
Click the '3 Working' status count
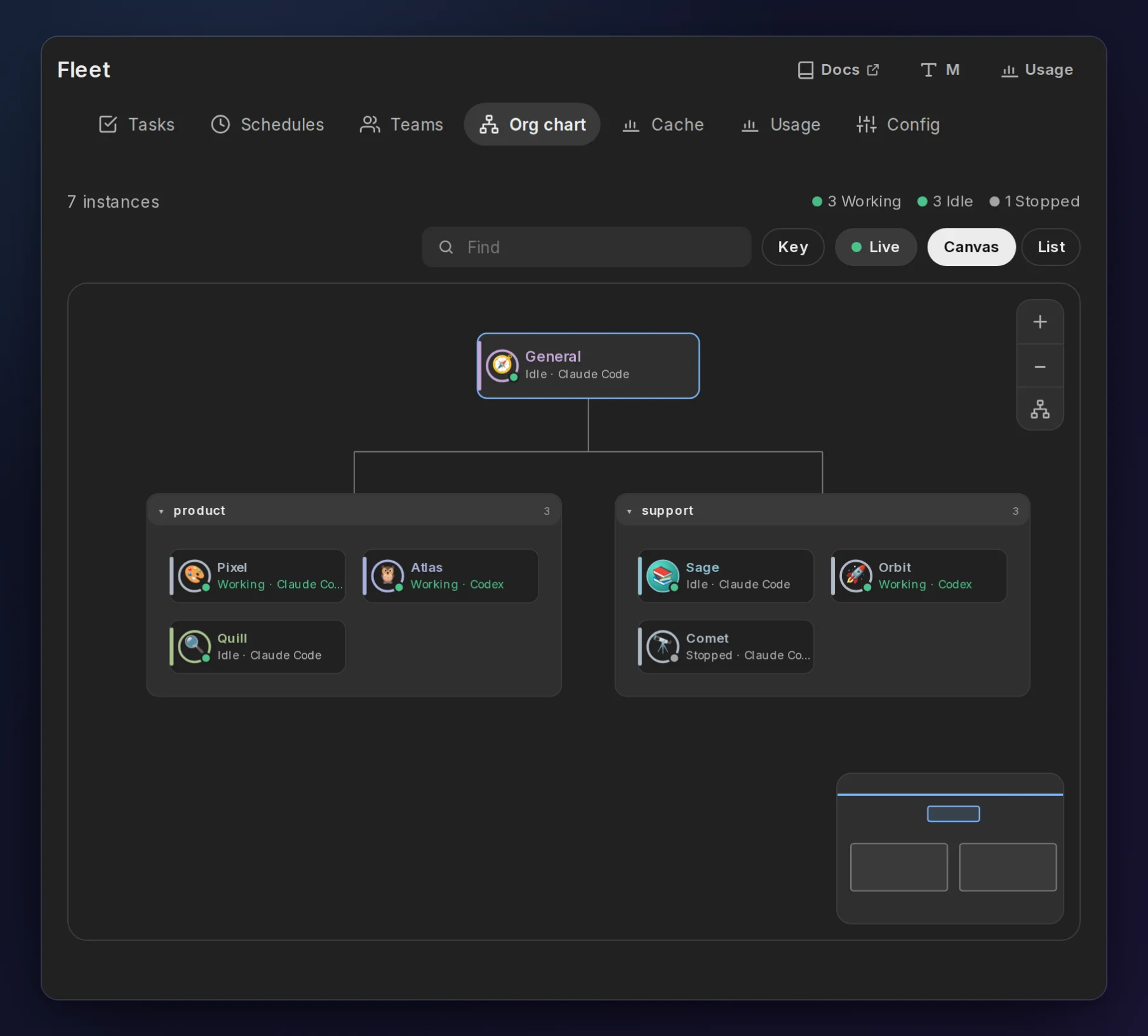click(857, 201)
